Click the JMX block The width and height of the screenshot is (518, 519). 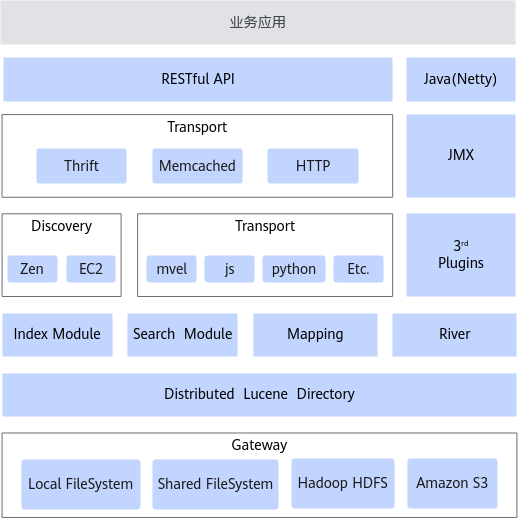(461, 156)
